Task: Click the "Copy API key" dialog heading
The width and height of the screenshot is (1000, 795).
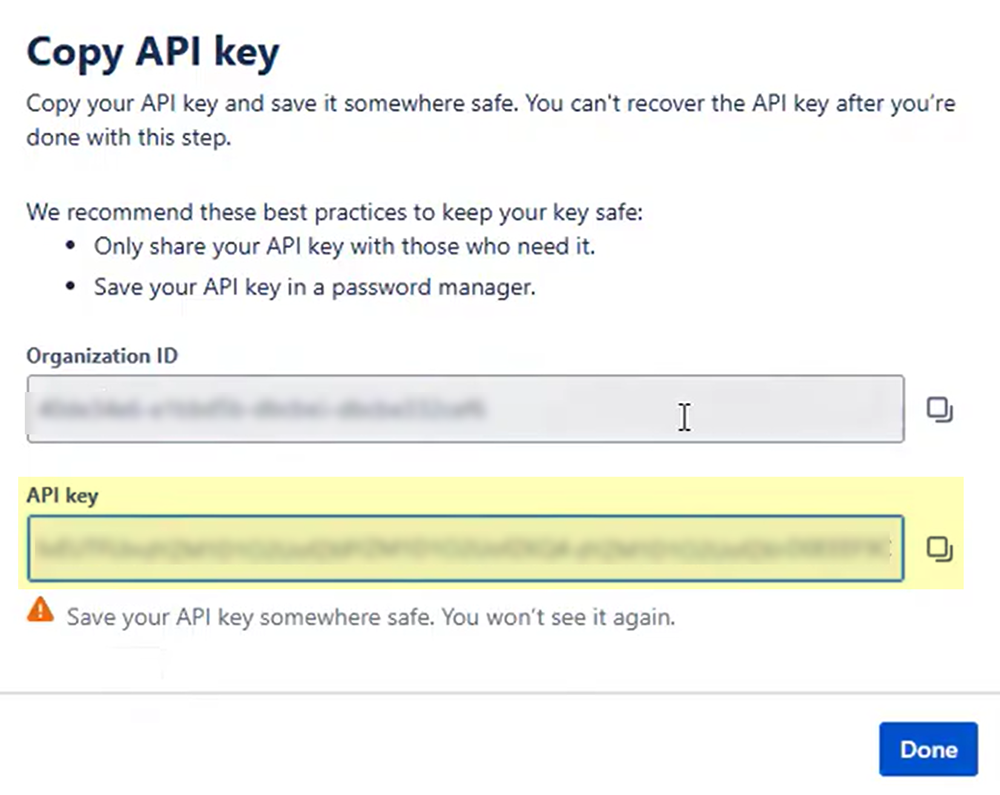Action: tap(153, 51)
